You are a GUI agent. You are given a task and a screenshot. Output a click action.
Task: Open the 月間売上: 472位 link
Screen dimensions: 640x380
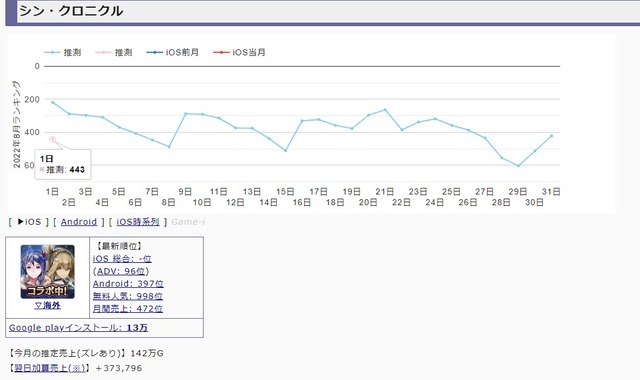(128, 309)
